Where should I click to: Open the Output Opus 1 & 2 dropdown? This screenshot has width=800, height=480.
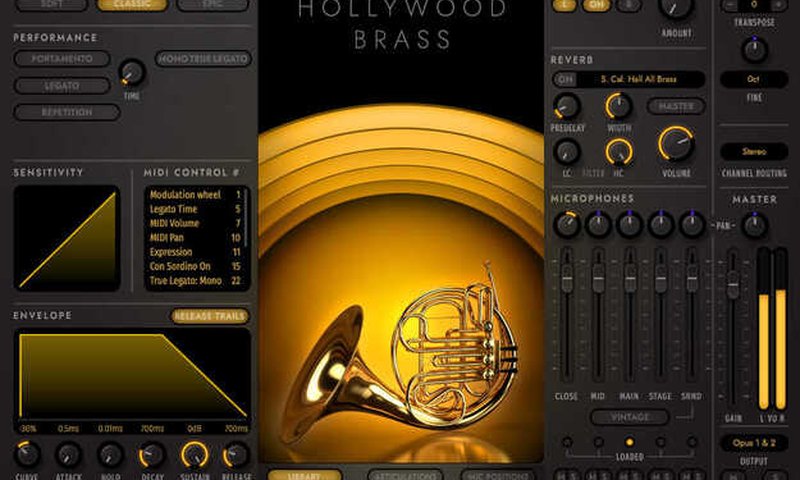pos(755,442)
